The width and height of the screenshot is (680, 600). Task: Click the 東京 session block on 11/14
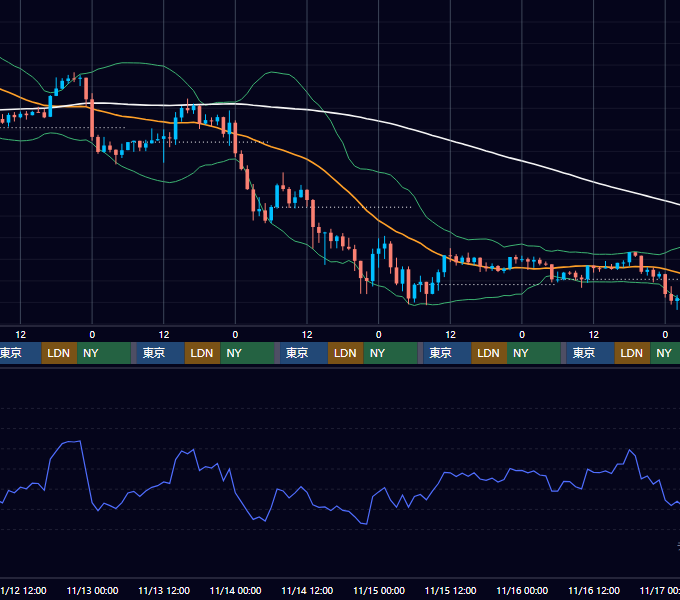(304, 353)
